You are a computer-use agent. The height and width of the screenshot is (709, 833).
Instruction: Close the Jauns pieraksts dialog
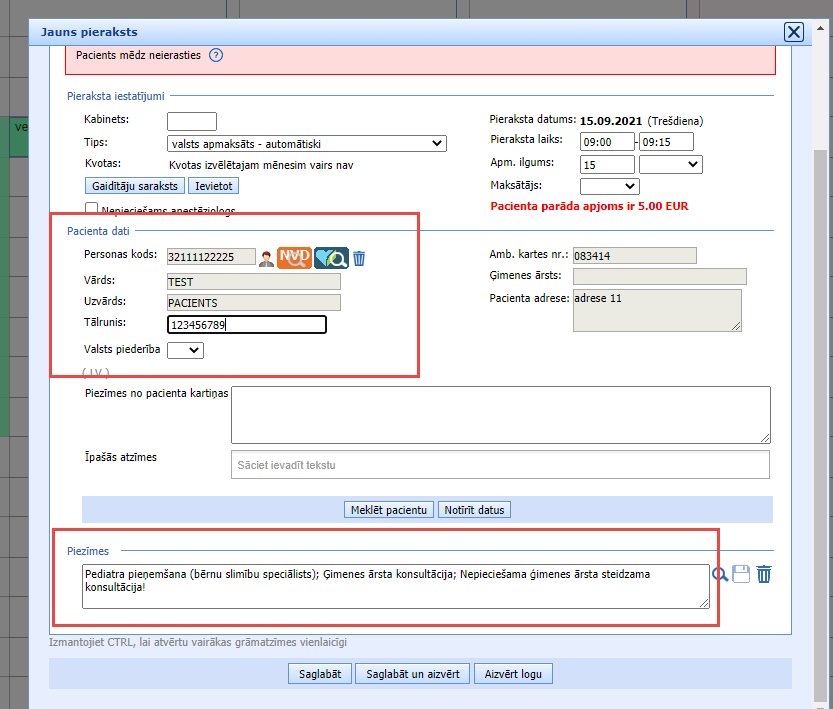point(794,32)
